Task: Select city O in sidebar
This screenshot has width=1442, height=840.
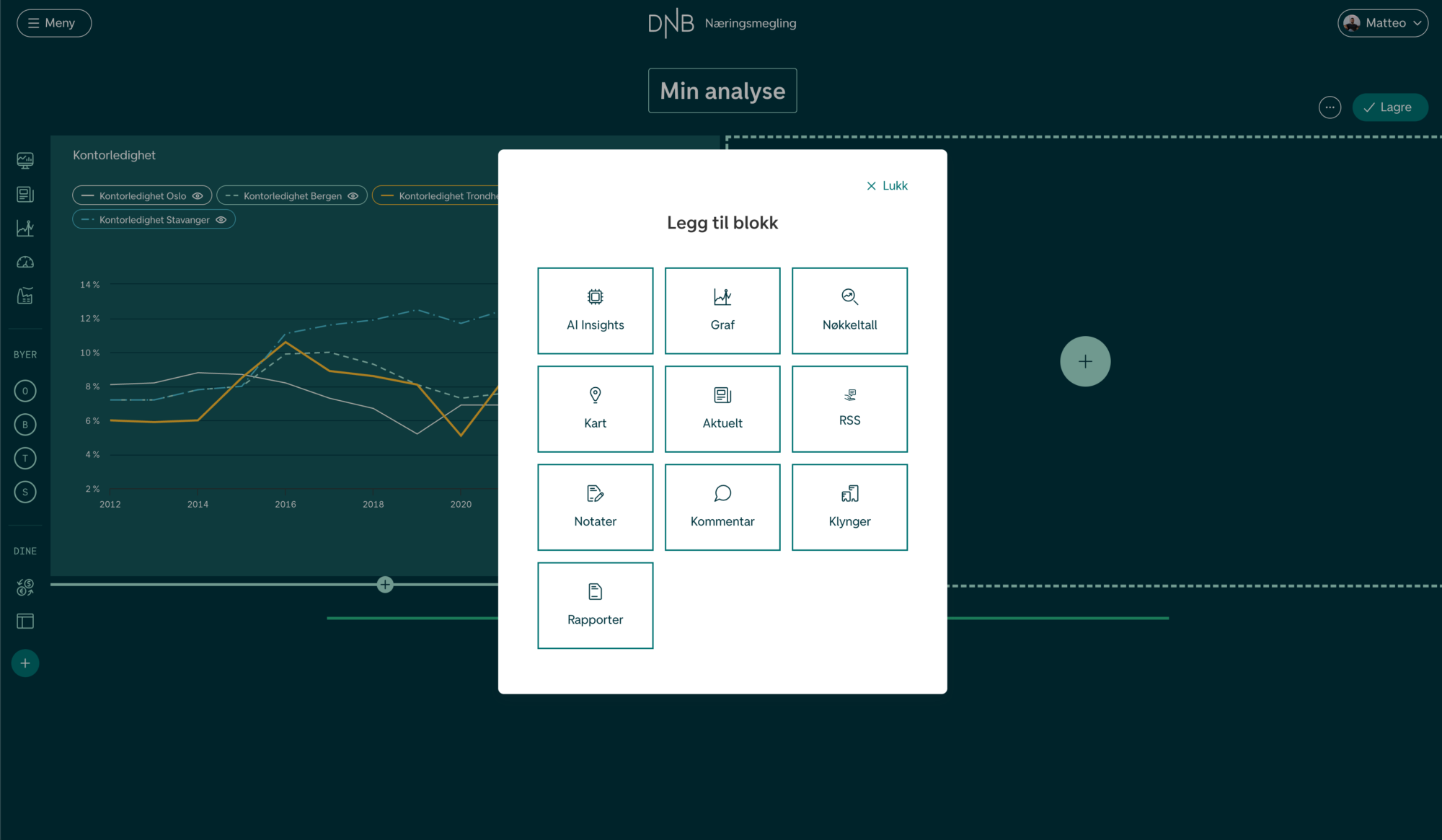Action: click(x=25, y=391)
